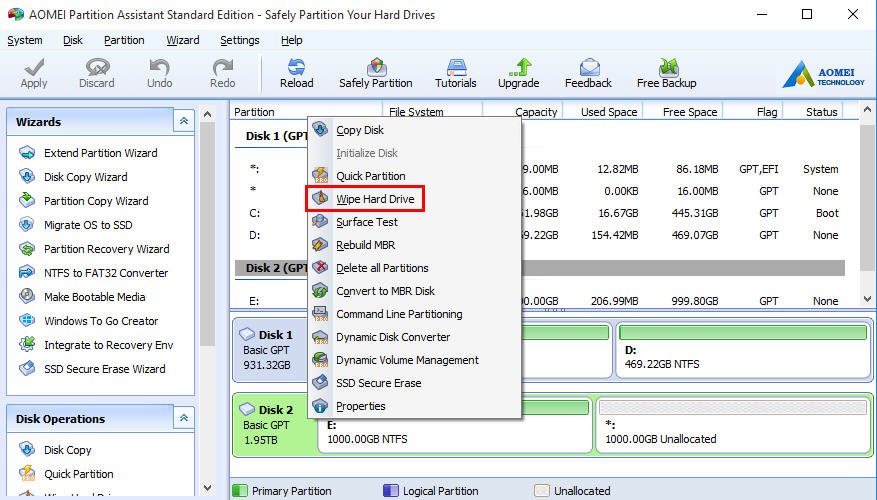Collapse the Disk Operations panel

coord(183,418)
